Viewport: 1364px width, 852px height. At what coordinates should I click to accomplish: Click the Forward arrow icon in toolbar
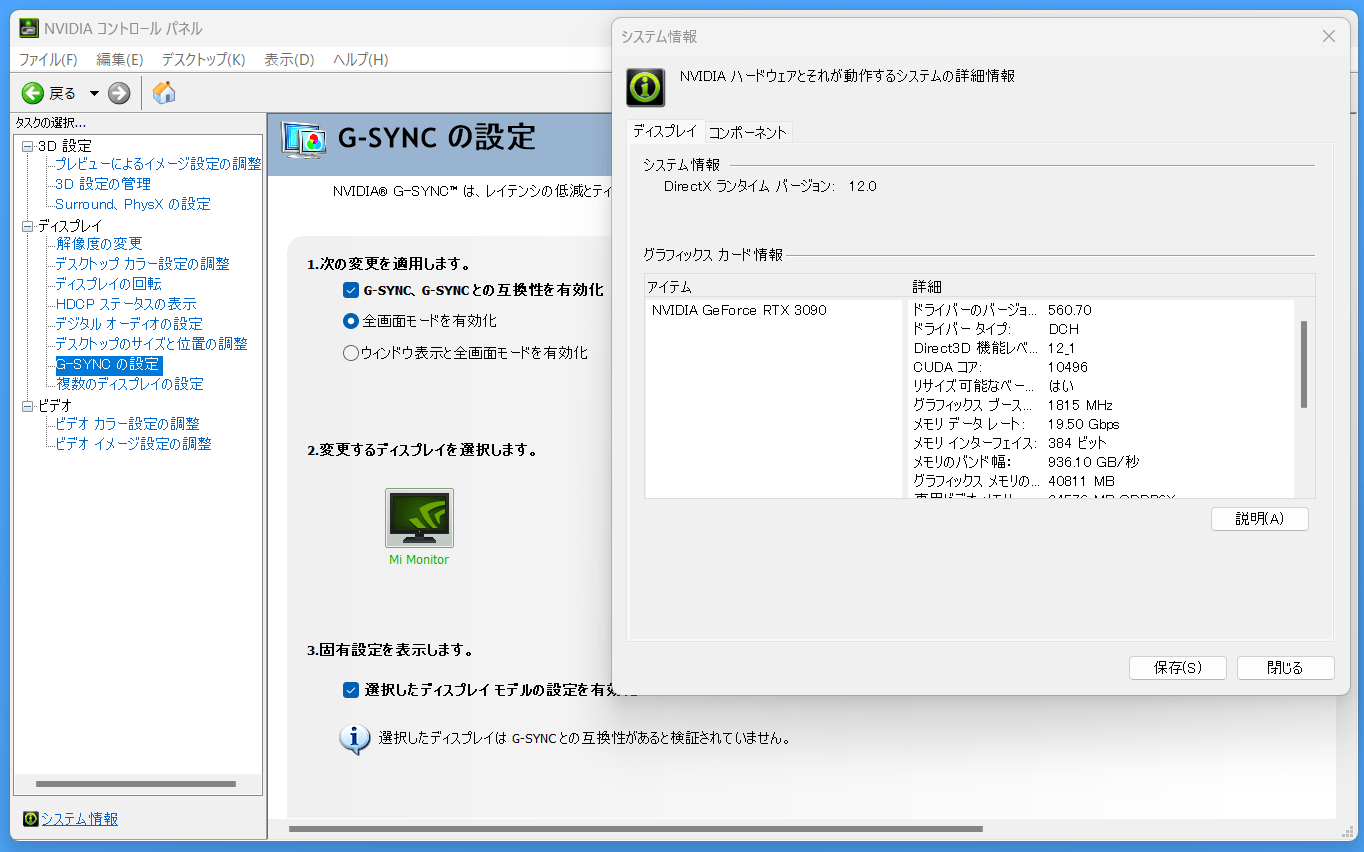click(x=119, y=93)
